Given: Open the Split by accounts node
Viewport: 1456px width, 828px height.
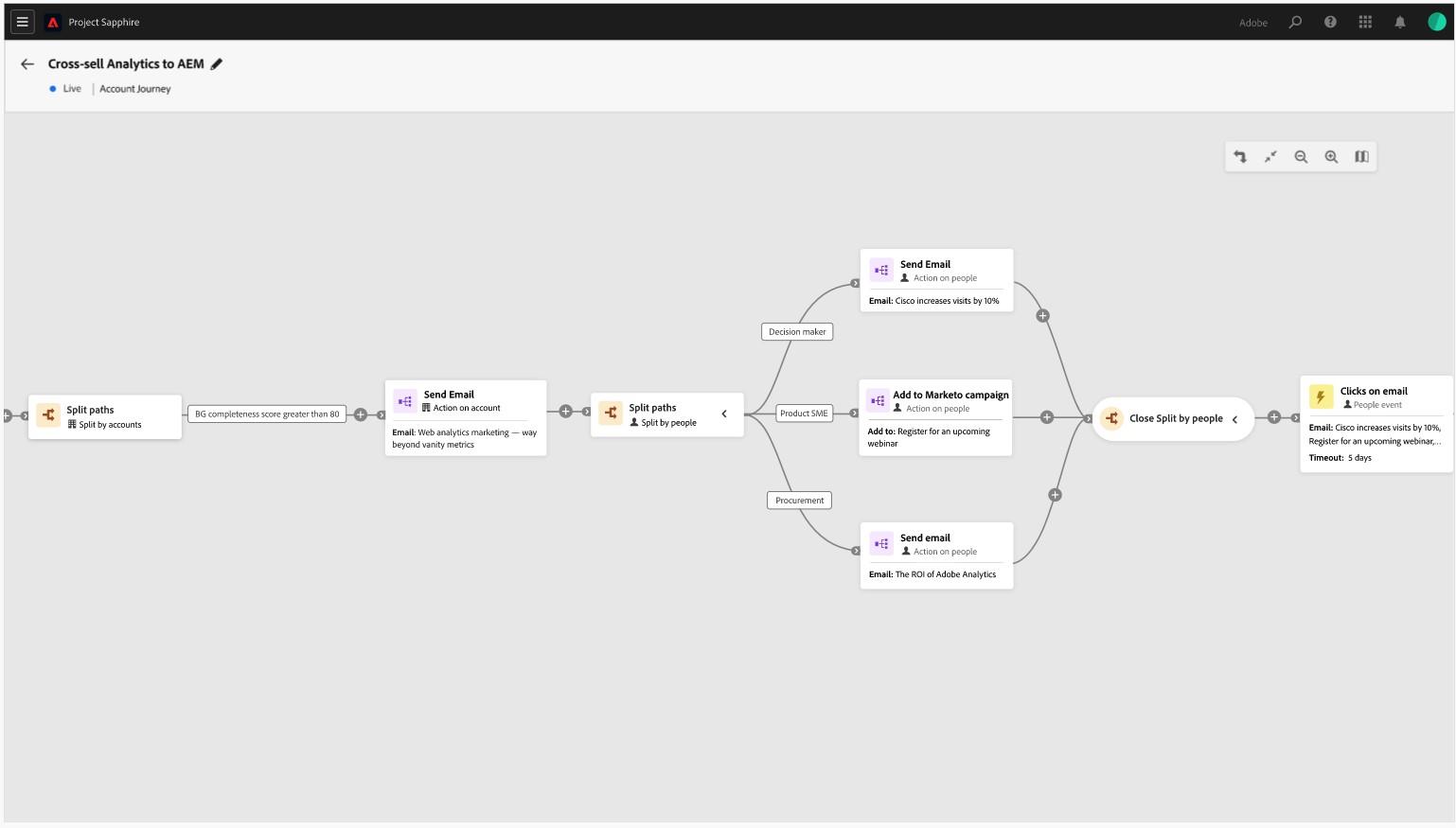Looking at the screenshot, I should click(105, 417).
